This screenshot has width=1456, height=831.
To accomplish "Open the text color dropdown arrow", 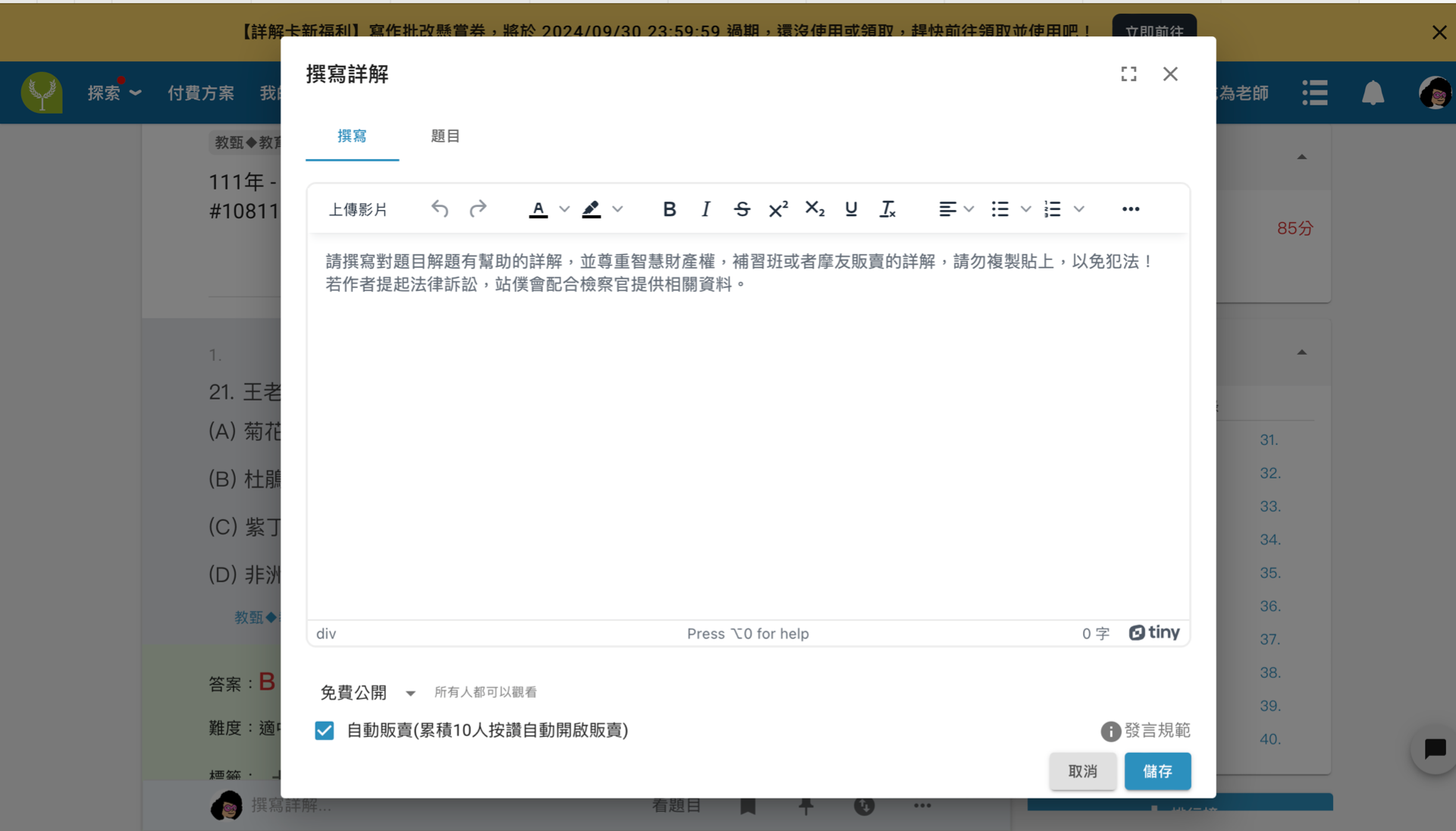I will click(x=564, y=209).
